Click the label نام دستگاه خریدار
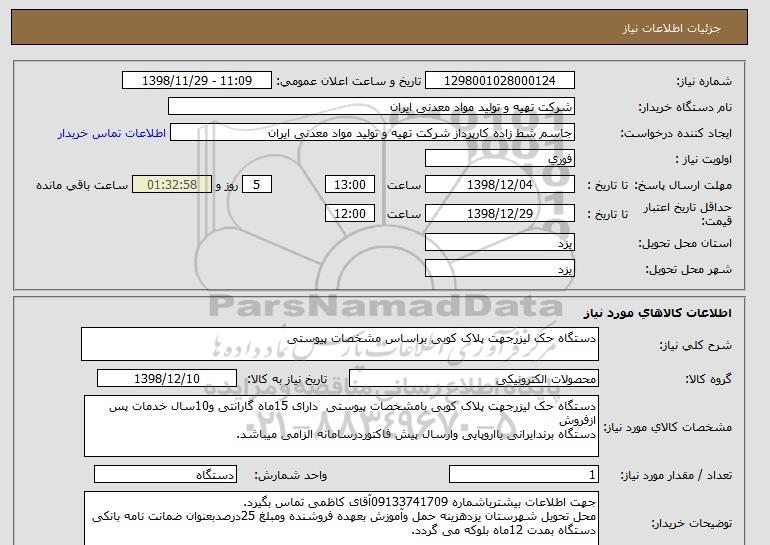The width and height of the screenshot is (770, 545). [x=685, y=108]
